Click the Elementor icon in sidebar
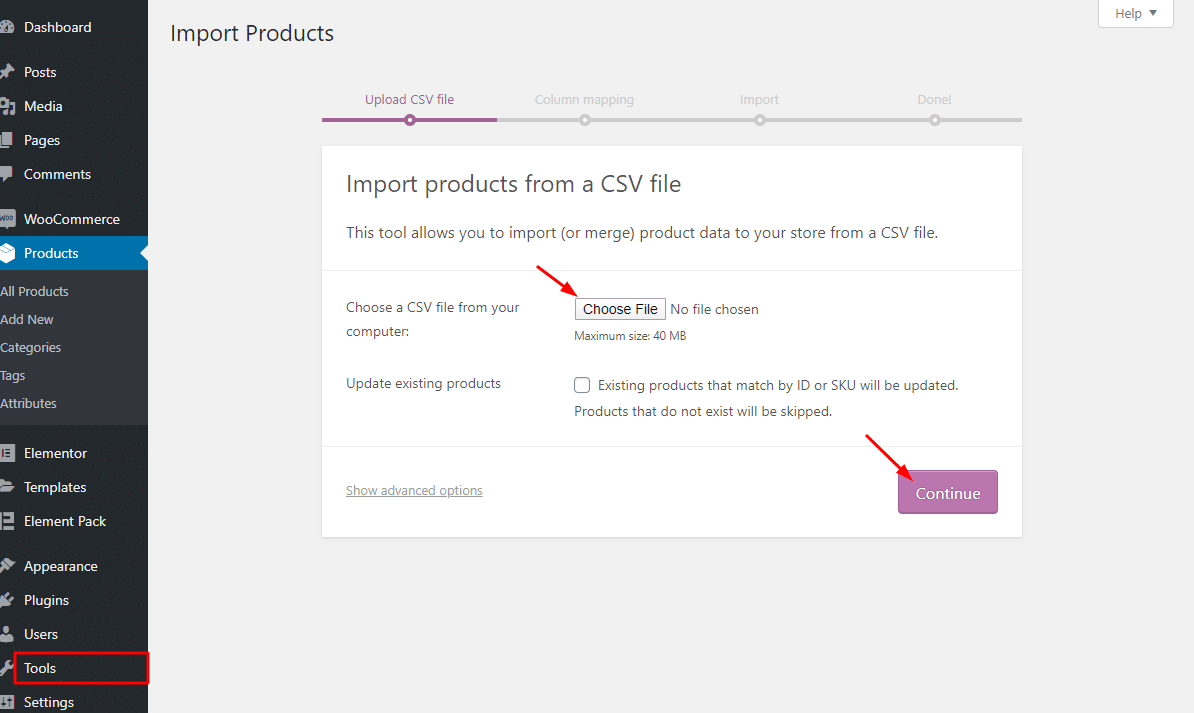This screenshot has width=1194, height=713. click(6, 453)
